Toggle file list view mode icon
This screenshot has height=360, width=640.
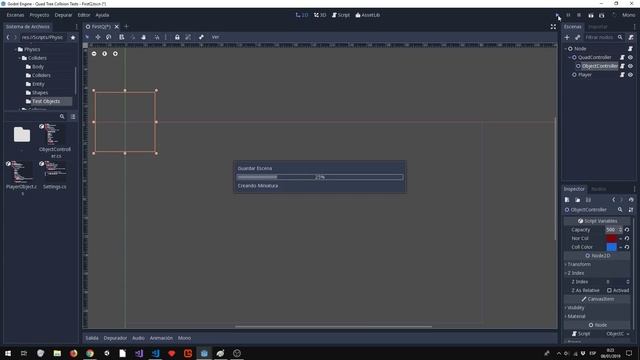[x=73, y=117]
